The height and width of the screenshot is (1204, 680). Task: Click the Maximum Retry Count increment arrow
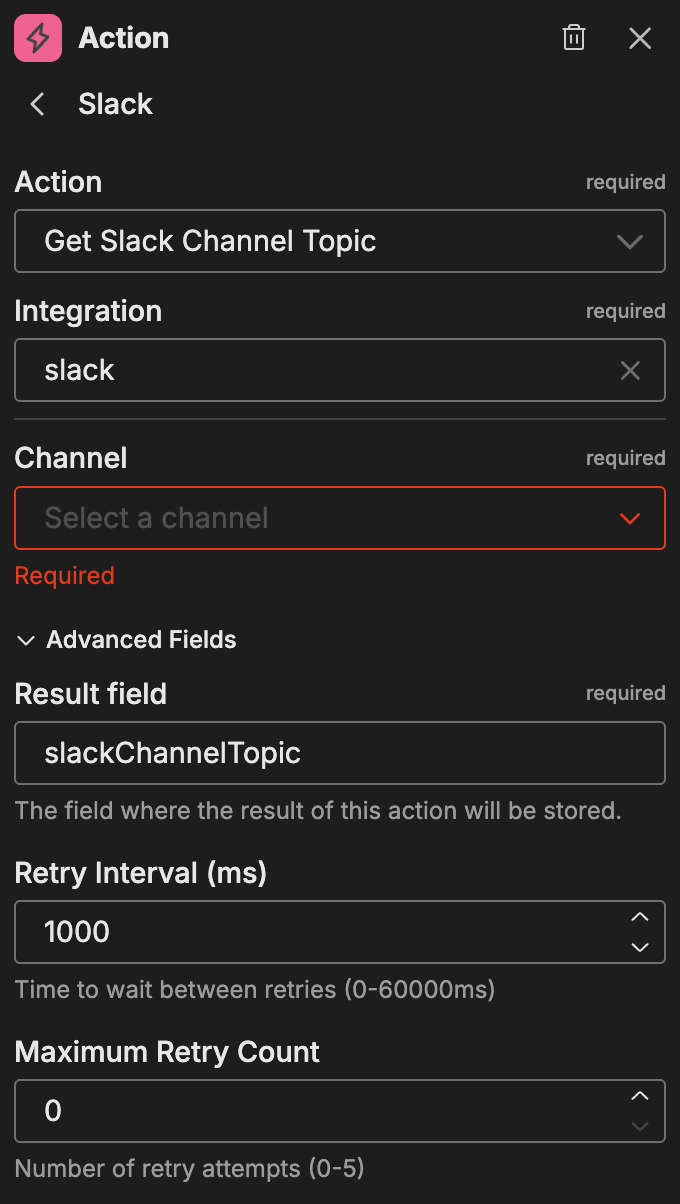[640, 1096]
